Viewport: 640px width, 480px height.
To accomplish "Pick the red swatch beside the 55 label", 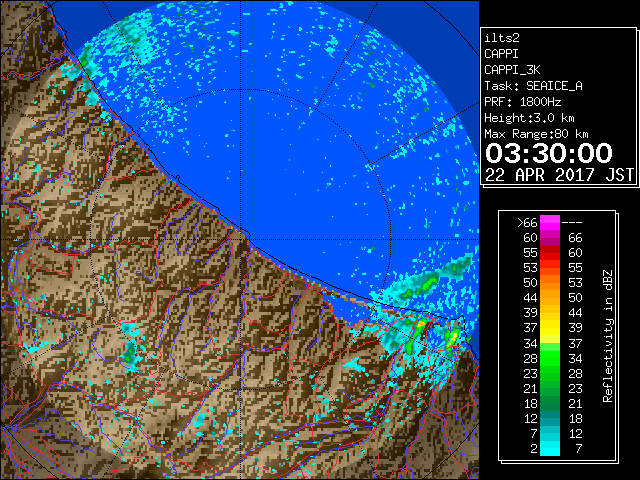I will coord(550,253).
